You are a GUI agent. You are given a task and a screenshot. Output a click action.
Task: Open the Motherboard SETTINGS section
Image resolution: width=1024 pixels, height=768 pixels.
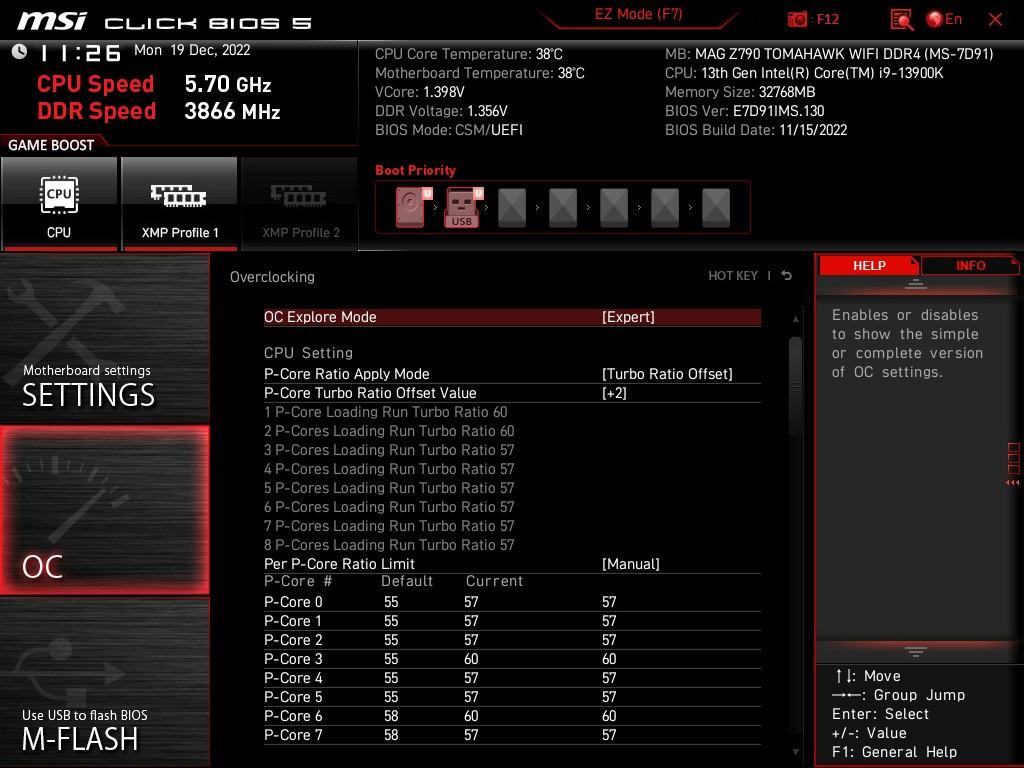coord(104,339)
